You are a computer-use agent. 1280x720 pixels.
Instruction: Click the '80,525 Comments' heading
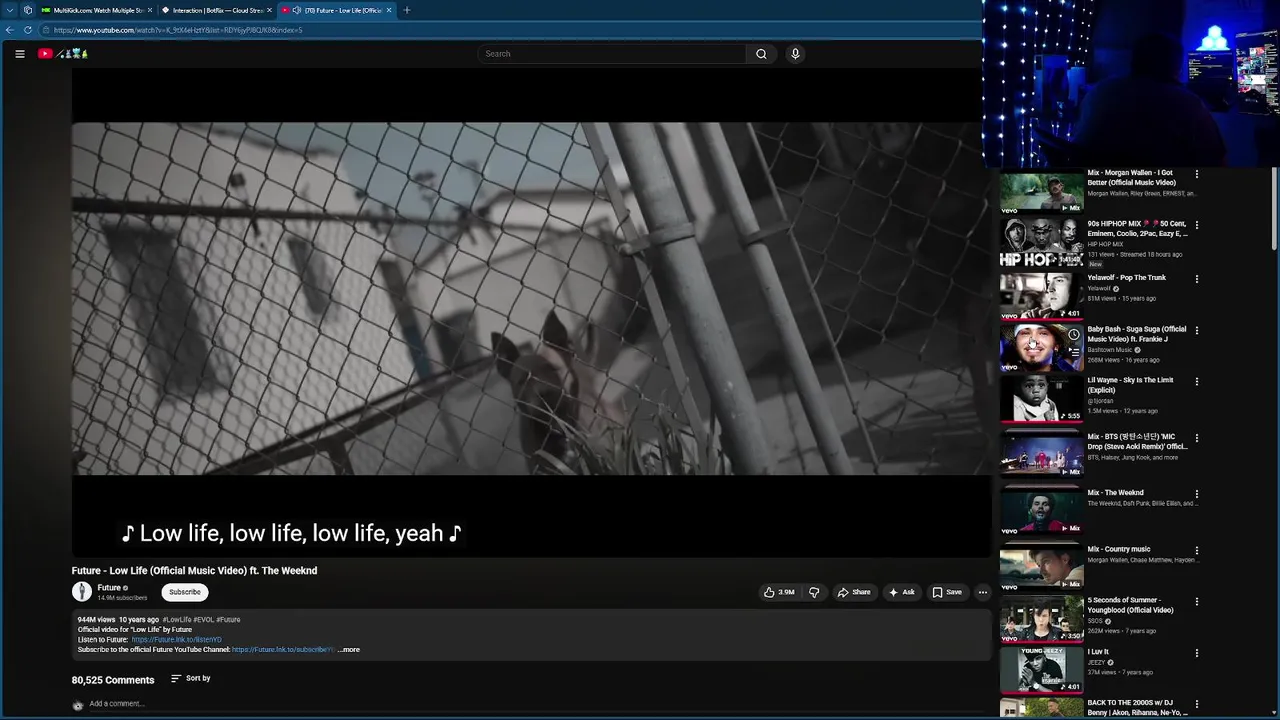[x=113, y=680]
